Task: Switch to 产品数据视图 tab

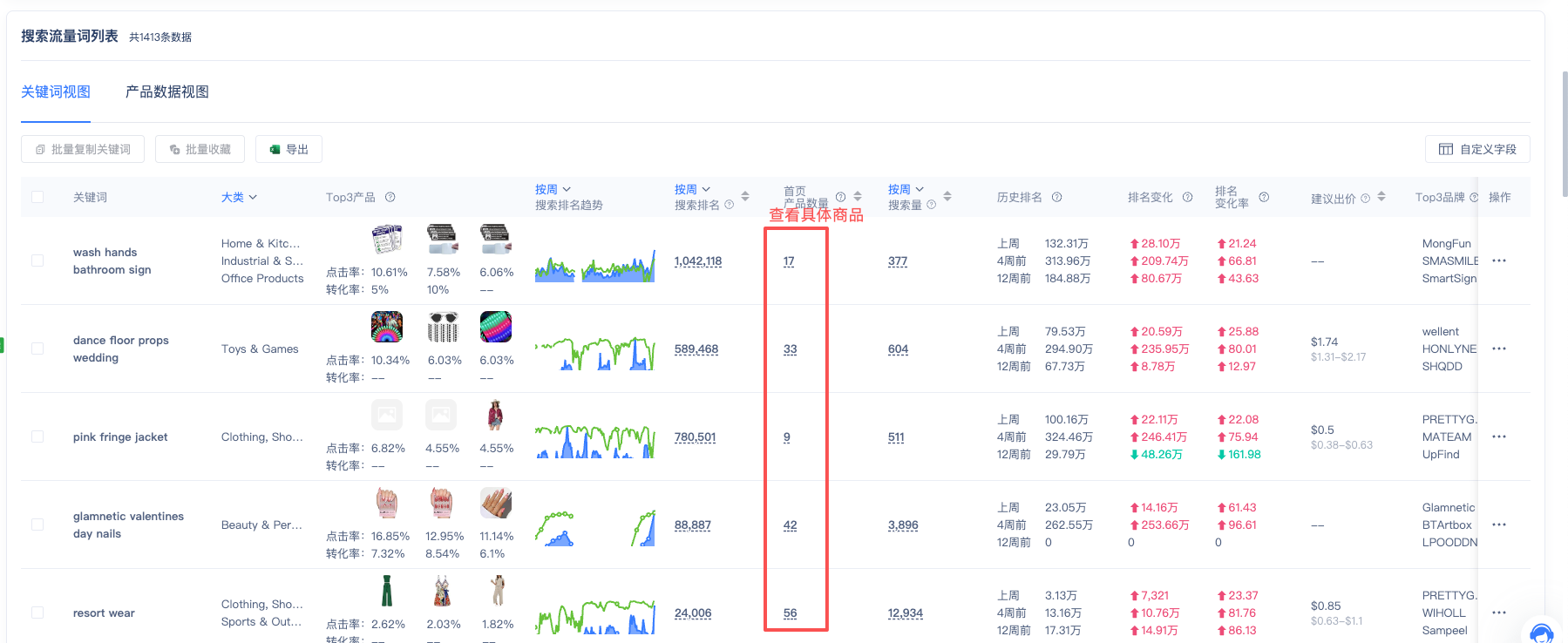Action: click(167, 91)
